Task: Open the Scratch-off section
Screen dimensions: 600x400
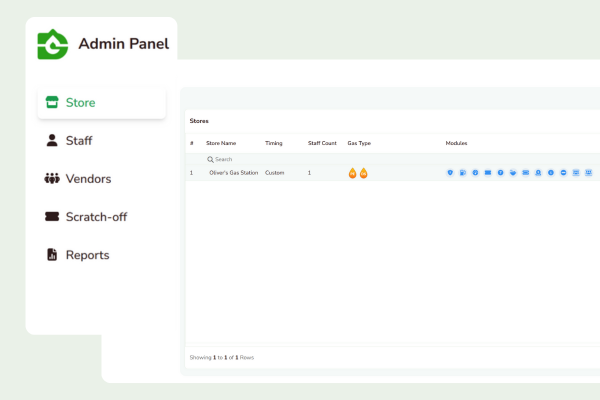Action: tap(96, 217)
